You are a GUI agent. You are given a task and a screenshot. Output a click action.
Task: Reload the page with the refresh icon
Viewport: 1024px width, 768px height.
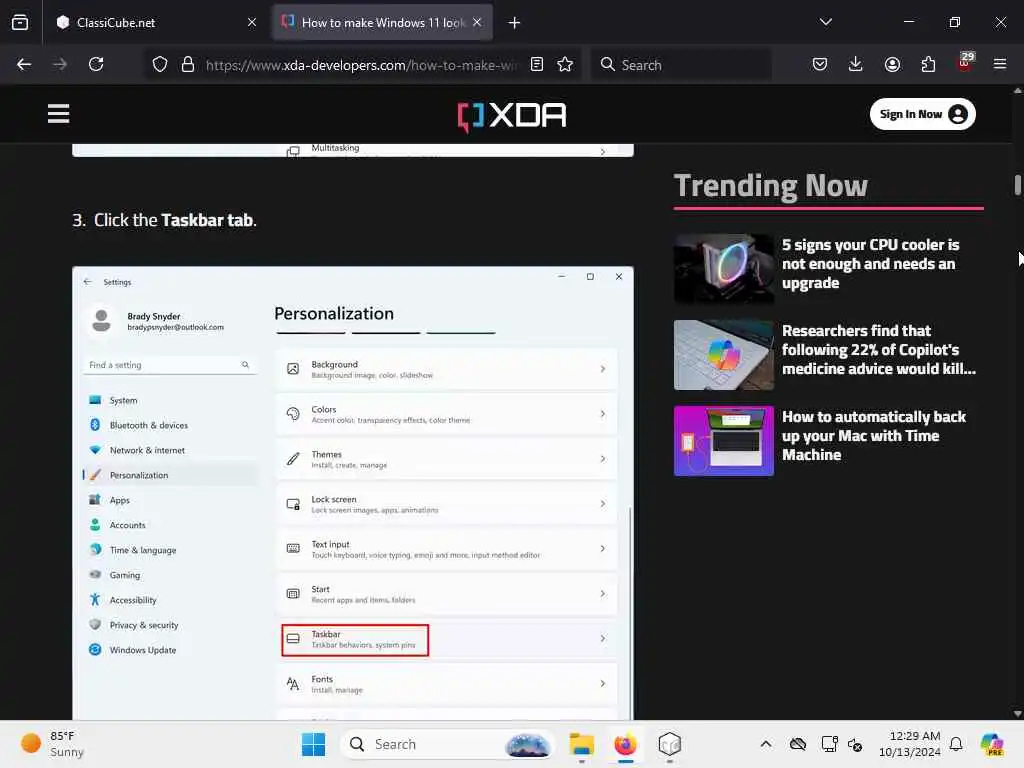click(96, 64)
